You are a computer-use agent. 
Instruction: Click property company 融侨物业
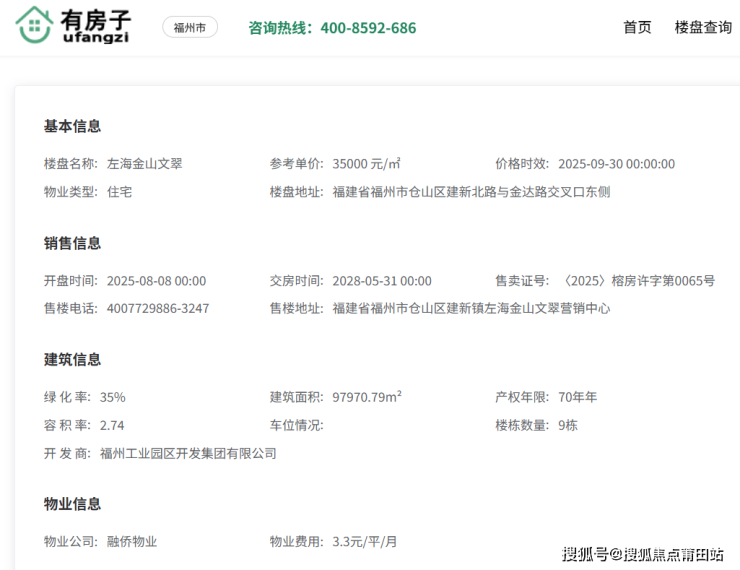132,541
